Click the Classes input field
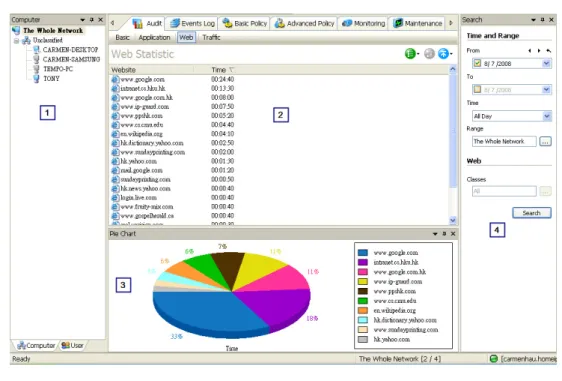Screen dimensions: 562x381 point(504,191)
